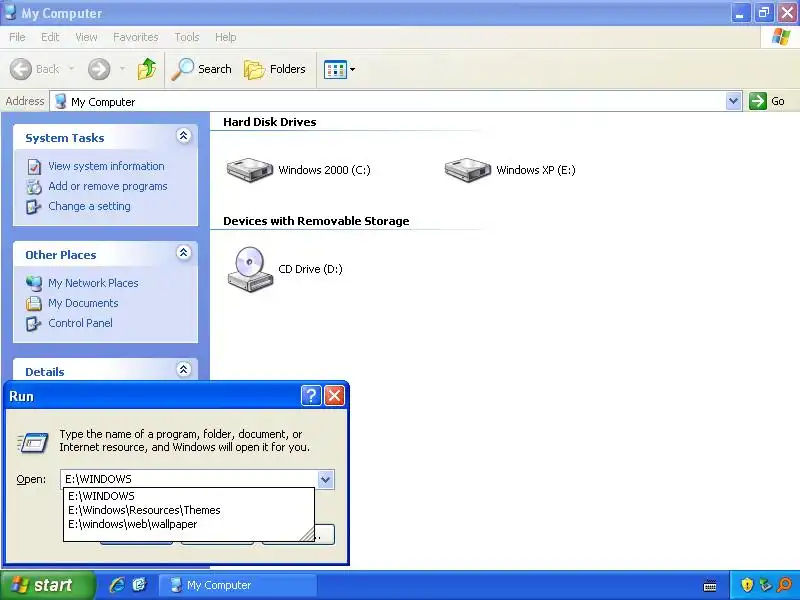This screenshot has width=800, height=600.
Task: Click the Open text field in Run dialog
Action: (189, 479)
